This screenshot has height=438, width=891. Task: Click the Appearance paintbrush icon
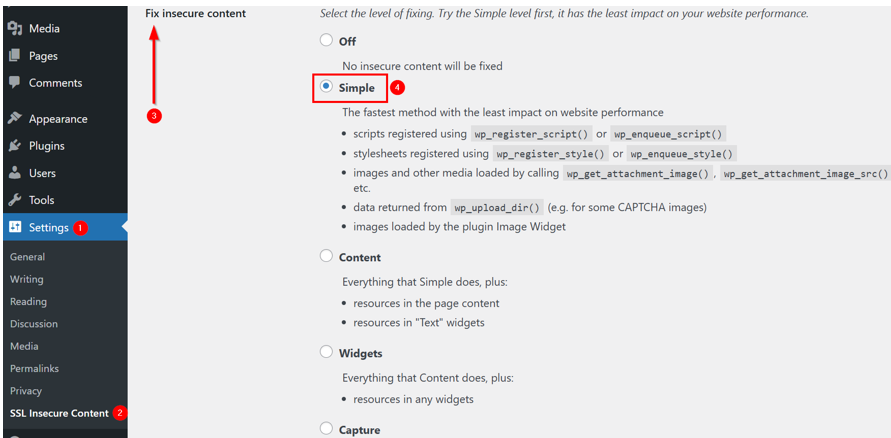(x=15, y=119)
